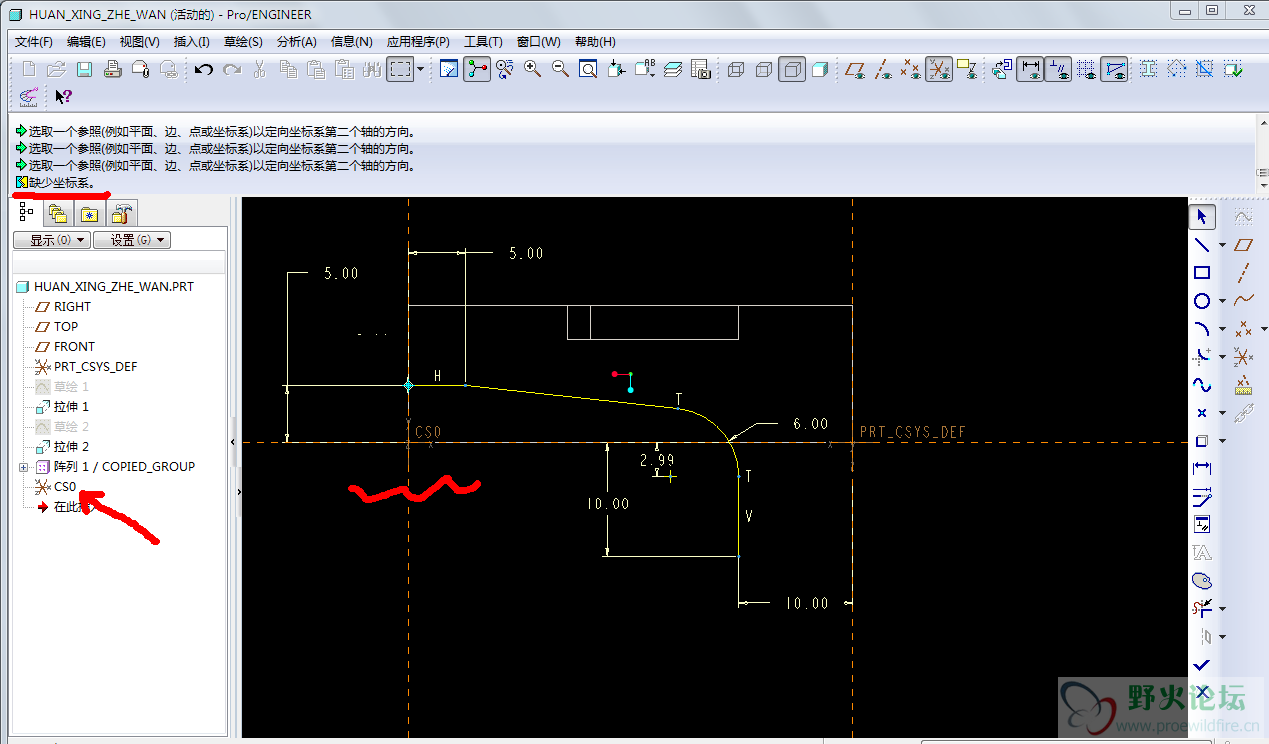
Task: Click the datum plane tool
Action: (1243, 244)
